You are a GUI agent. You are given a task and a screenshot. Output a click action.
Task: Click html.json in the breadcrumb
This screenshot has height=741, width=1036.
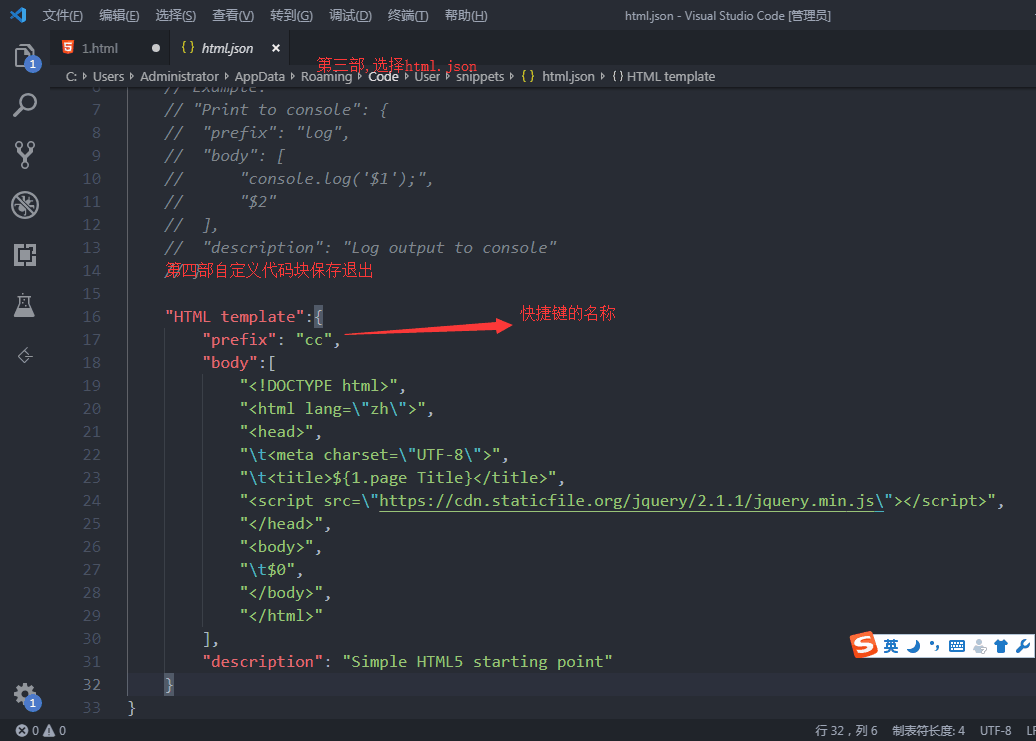pos(568,77)
